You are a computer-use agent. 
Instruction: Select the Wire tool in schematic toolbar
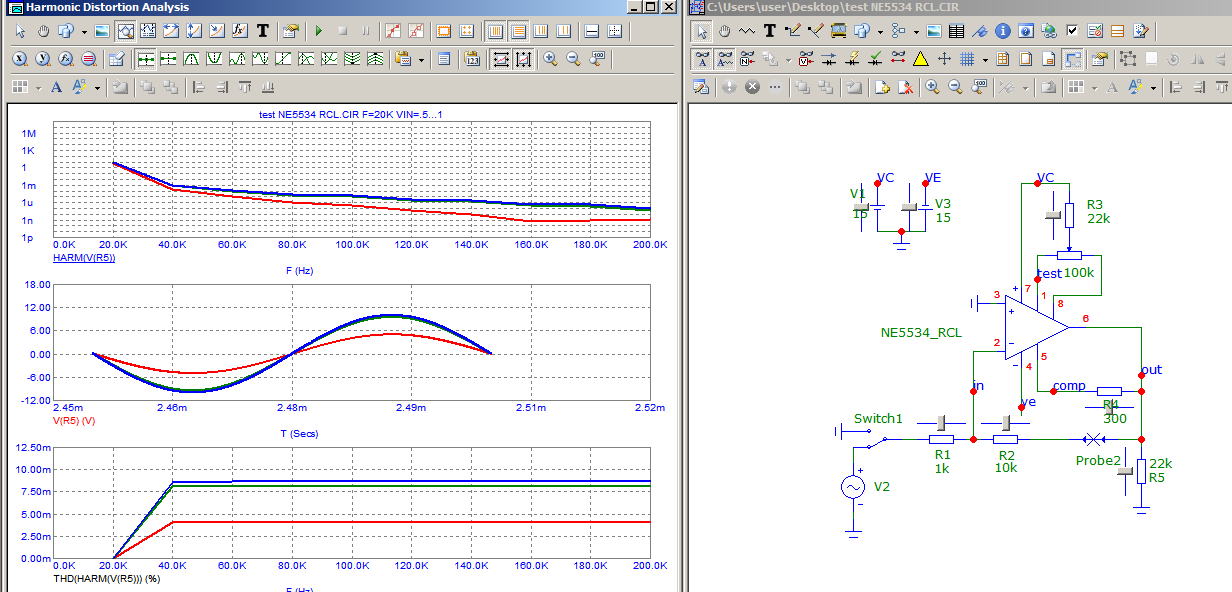click(792, 31)
